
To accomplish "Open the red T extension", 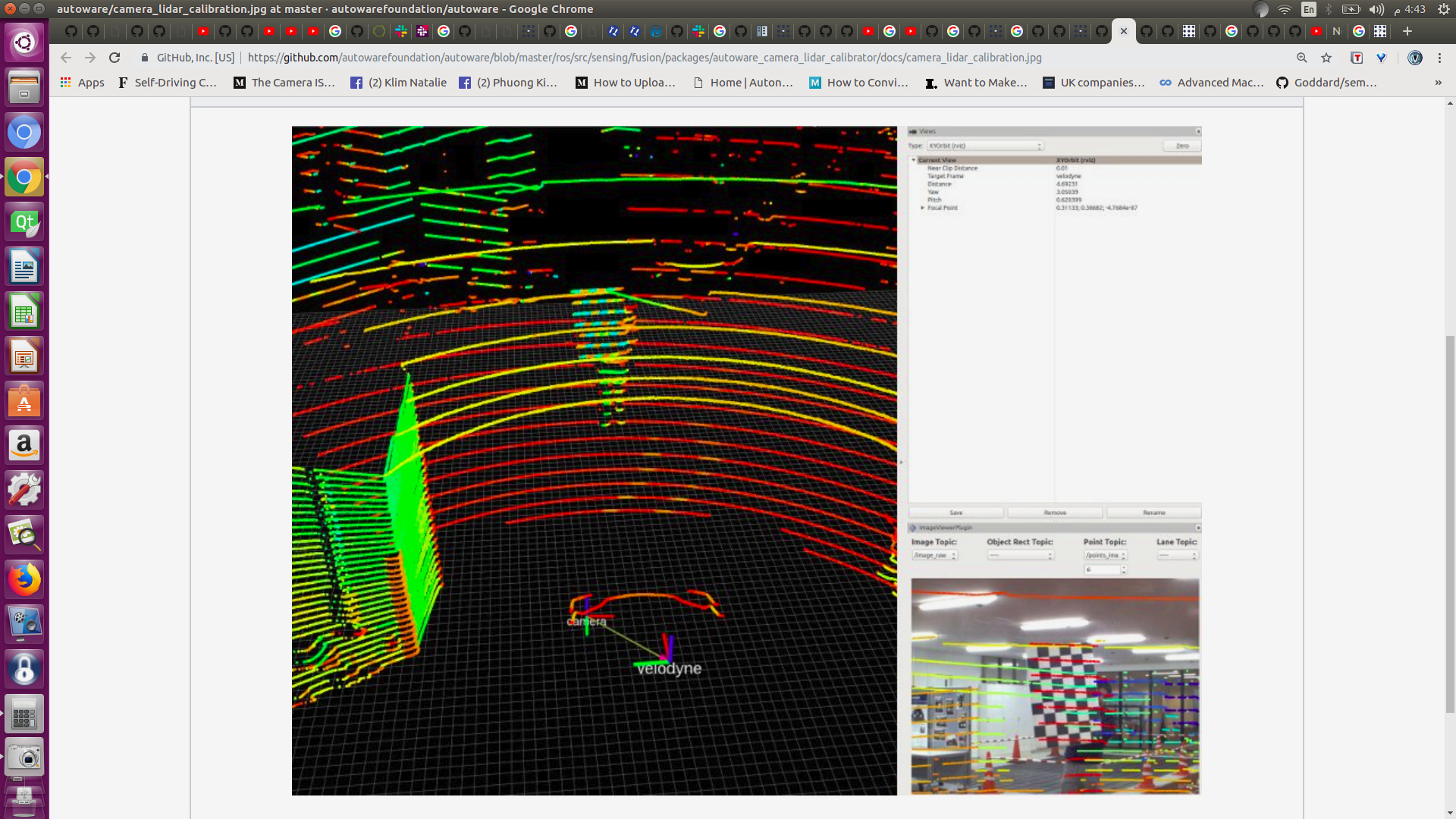I will (x=1357, y=58).
